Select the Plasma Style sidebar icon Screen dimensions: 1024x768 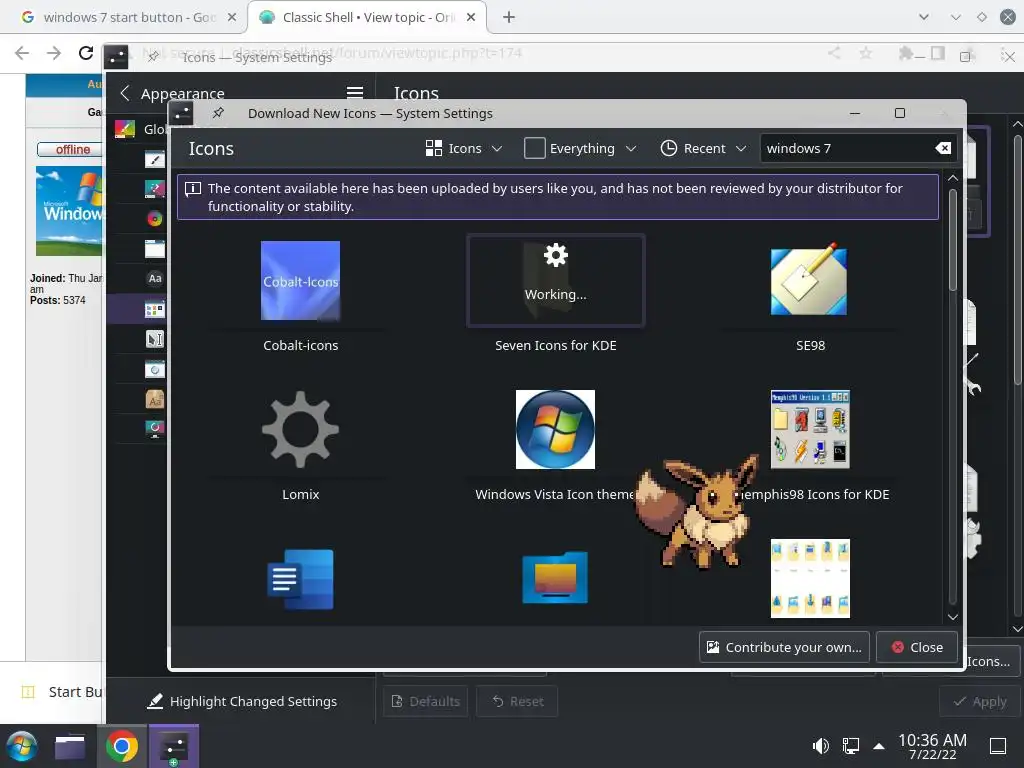click(x=155, y=189)
